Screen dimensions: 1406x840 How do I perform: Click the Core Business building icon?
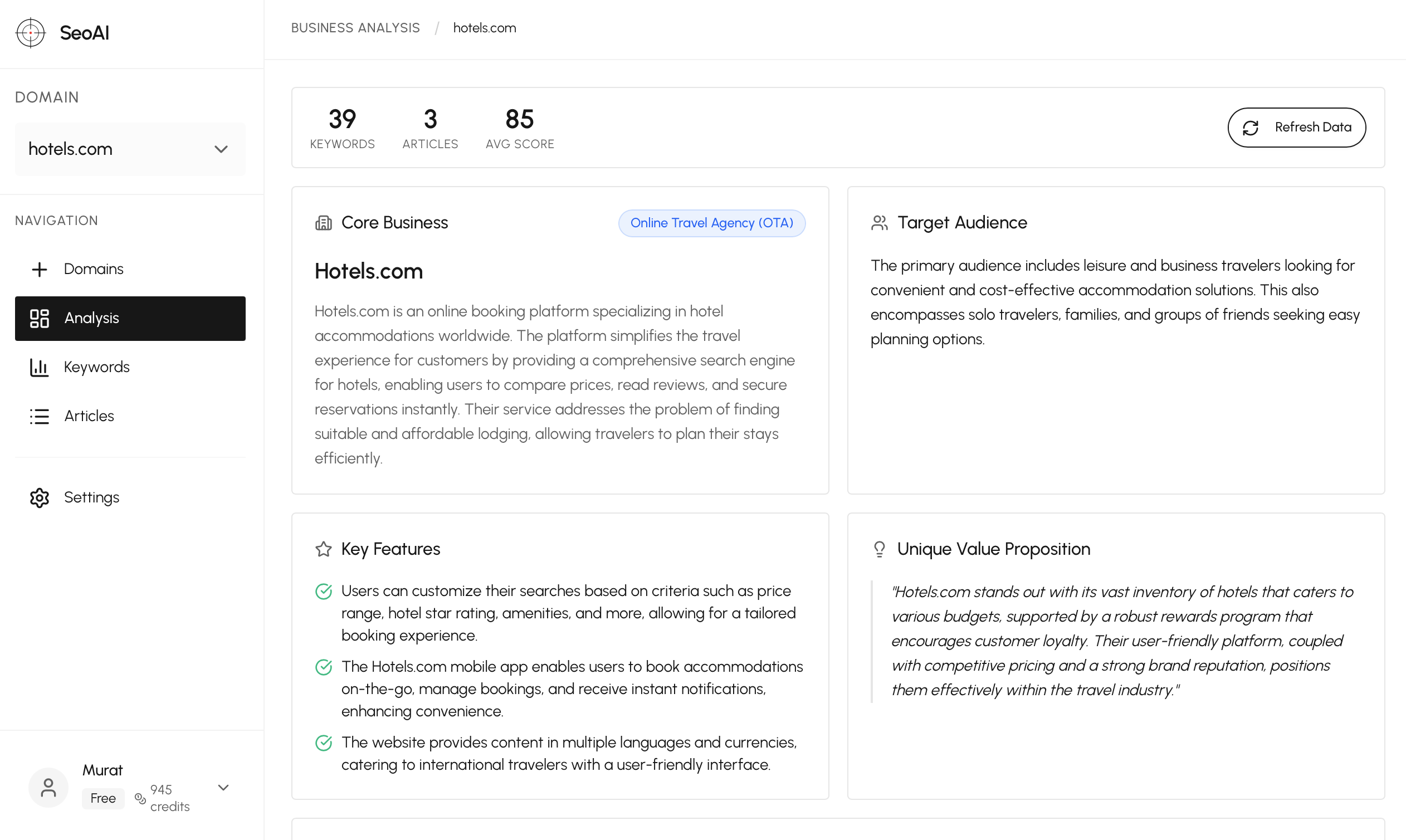click(x=323, y=222)
